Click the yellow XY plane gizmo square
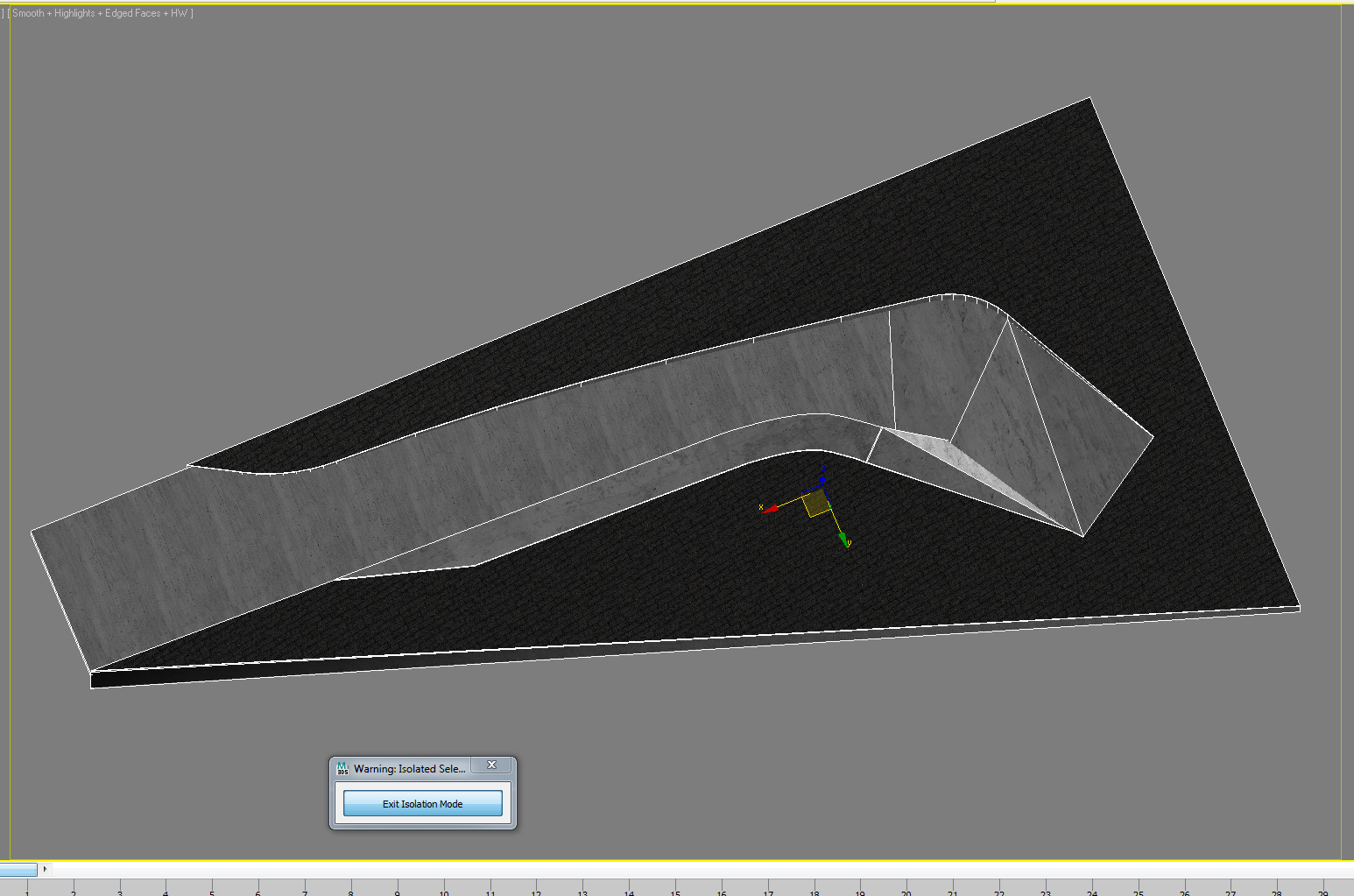 [x=815, y=503]
